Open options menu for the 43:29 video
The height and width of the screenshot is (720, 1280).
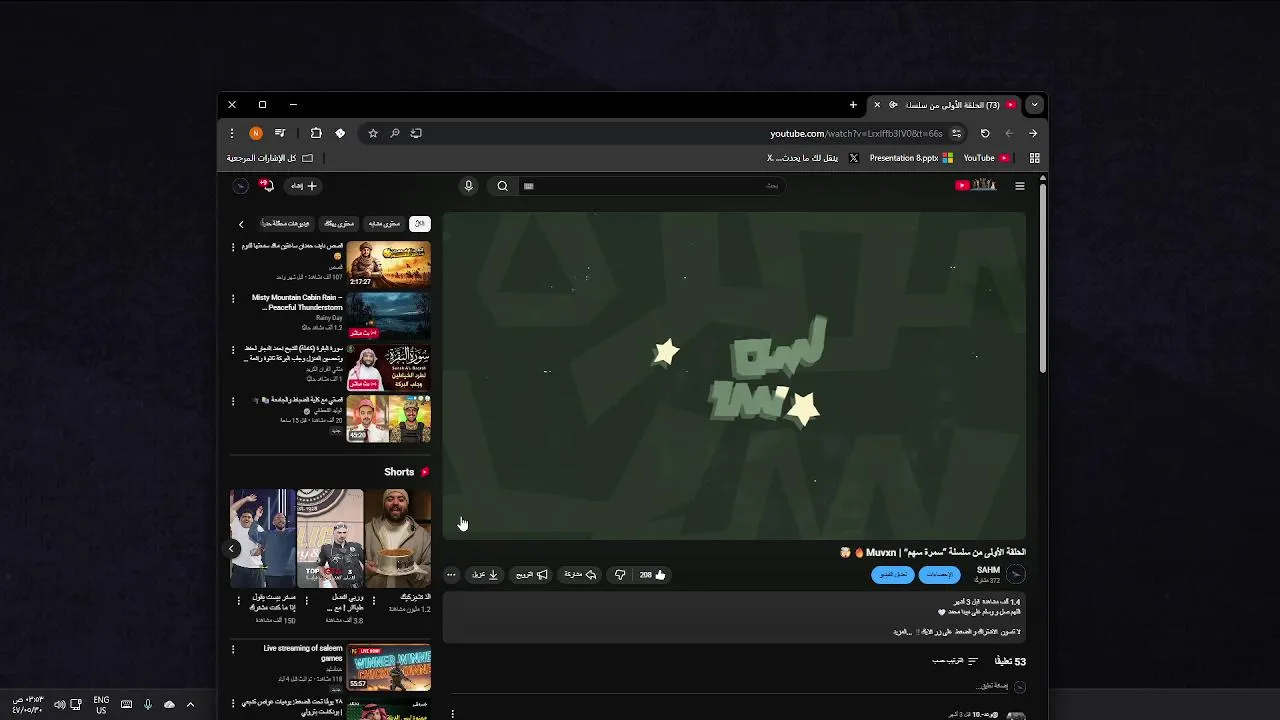pos(233,401)
